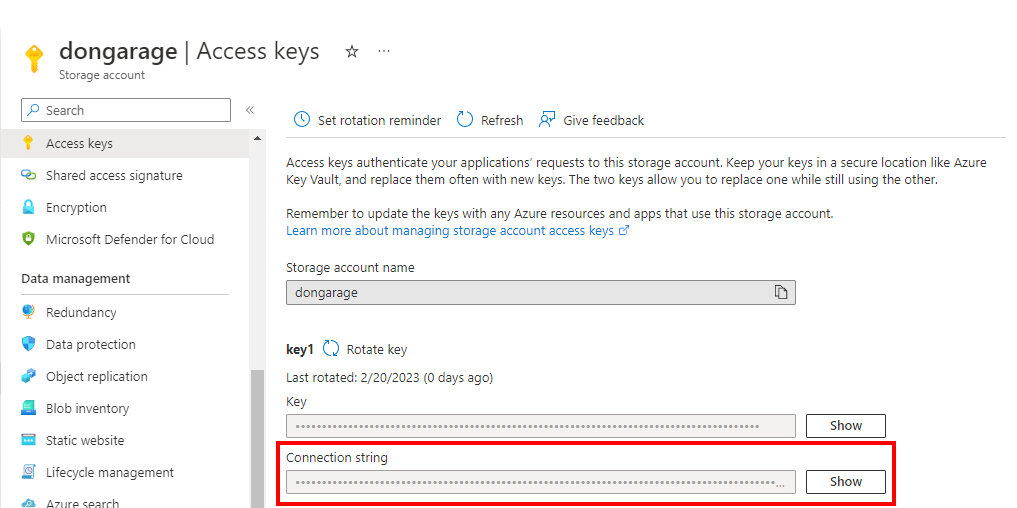The height and width of the screenshot is (508, 1017).
Task: Click the hidden Connection string field
Action: (x=540, y=482)
